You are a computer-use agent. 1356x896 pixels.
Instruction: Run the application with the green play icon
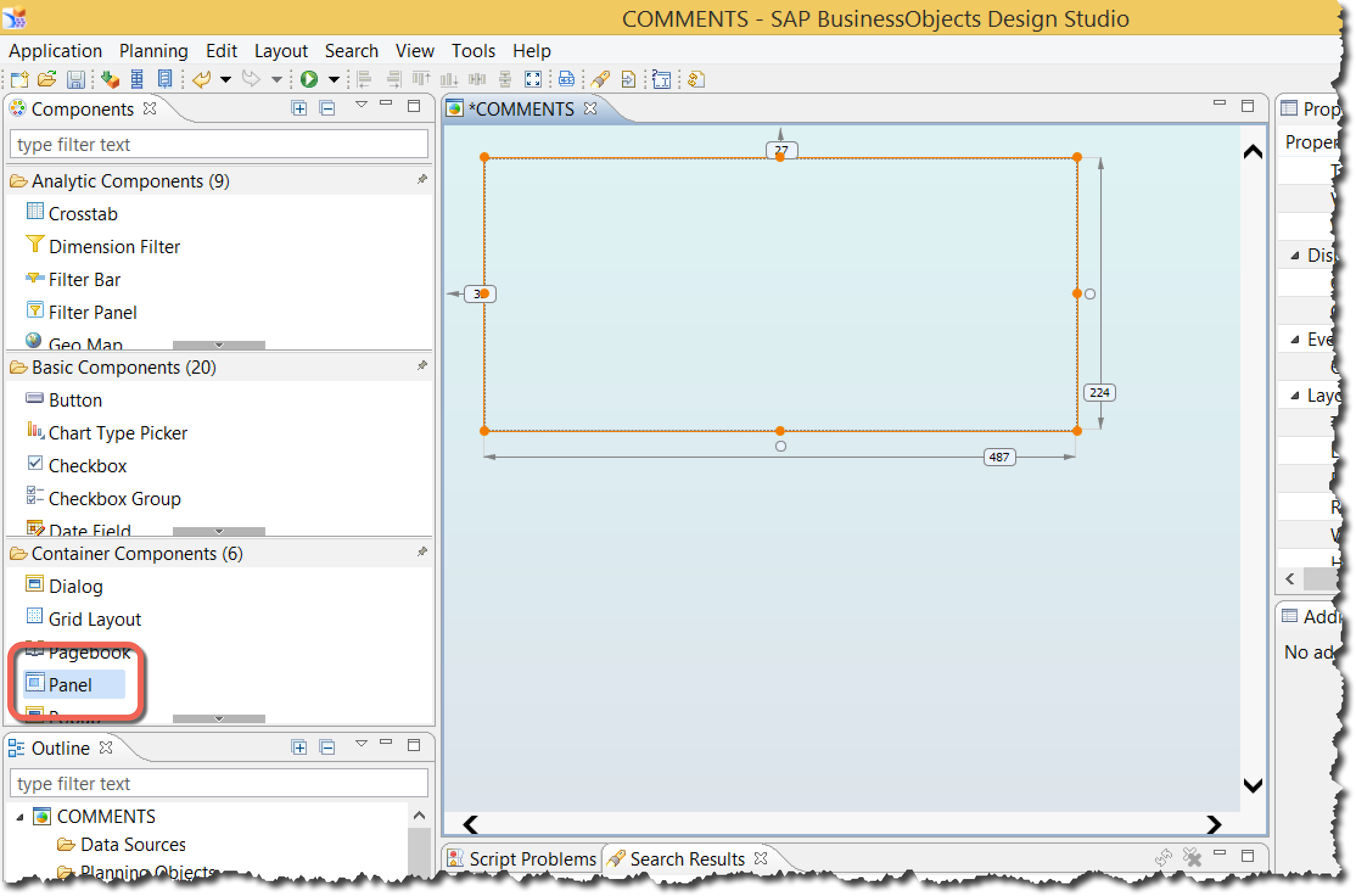[309, 79]
